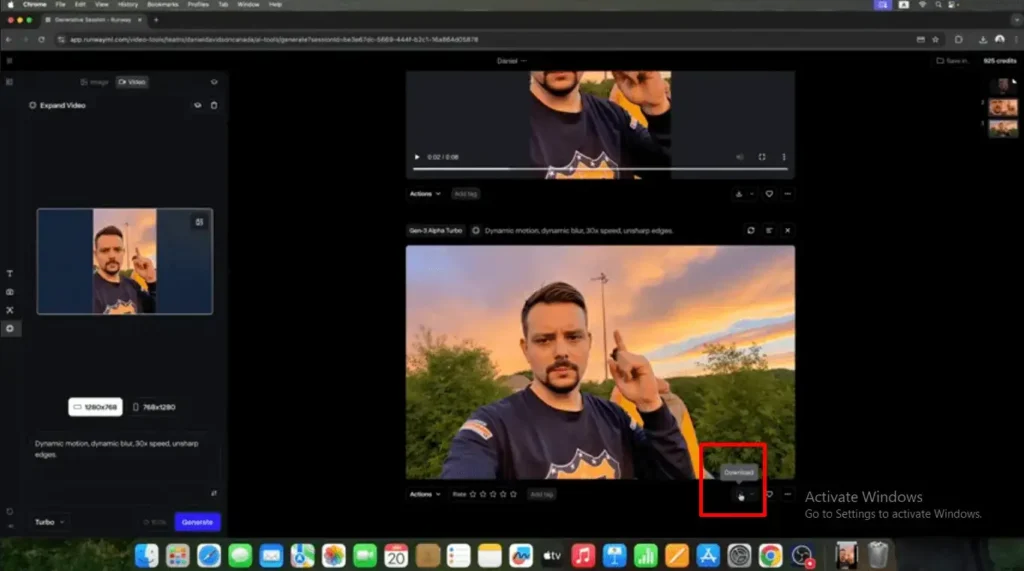Click the presets icon right of the Video tab
The image size is (1024, 571).
coord(214,82)
